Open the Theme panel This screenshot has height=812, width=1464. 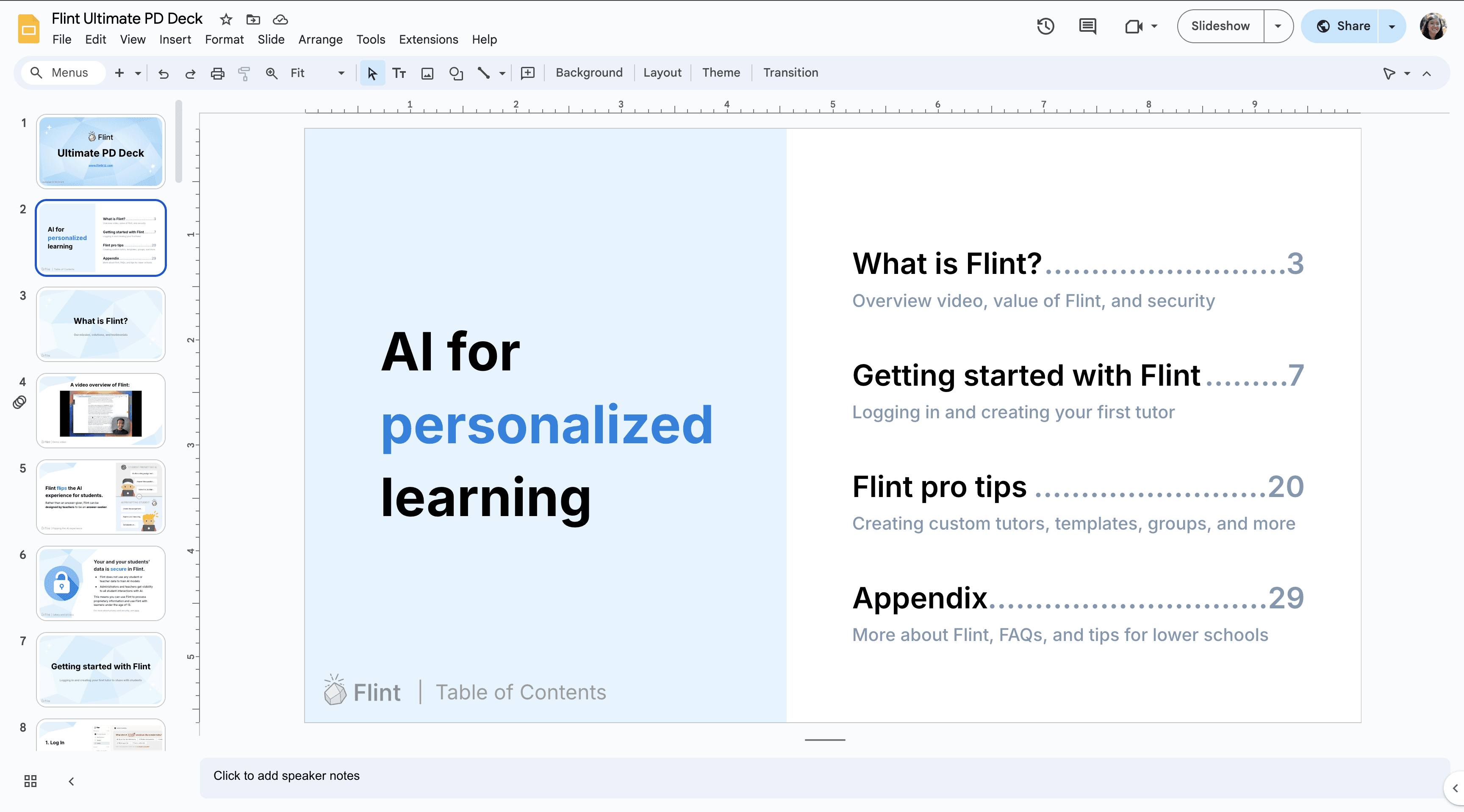pos(721,73)
